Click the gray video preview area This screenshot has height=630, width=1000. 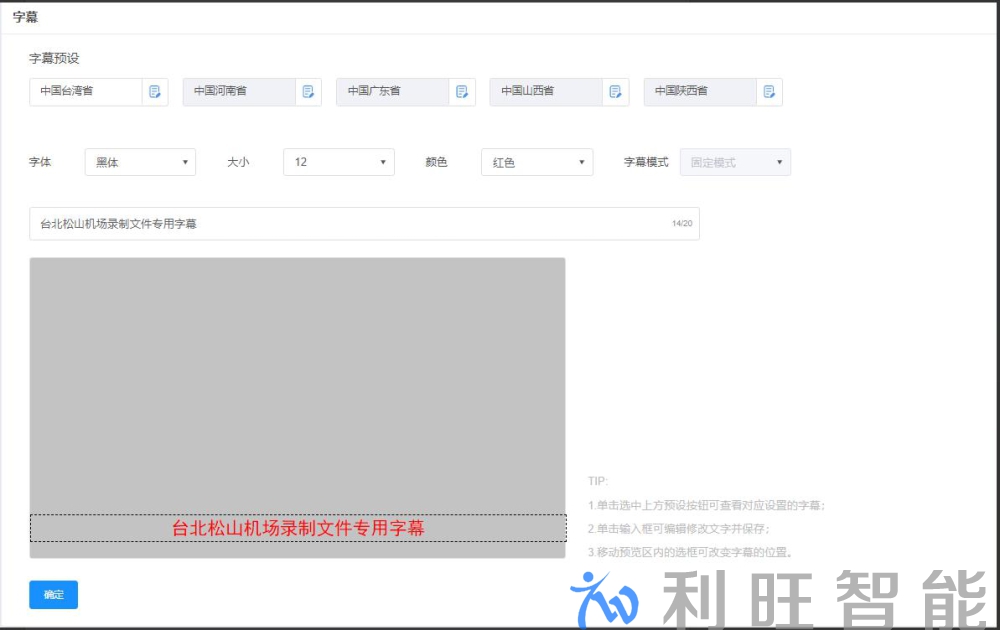coord(298,380)
